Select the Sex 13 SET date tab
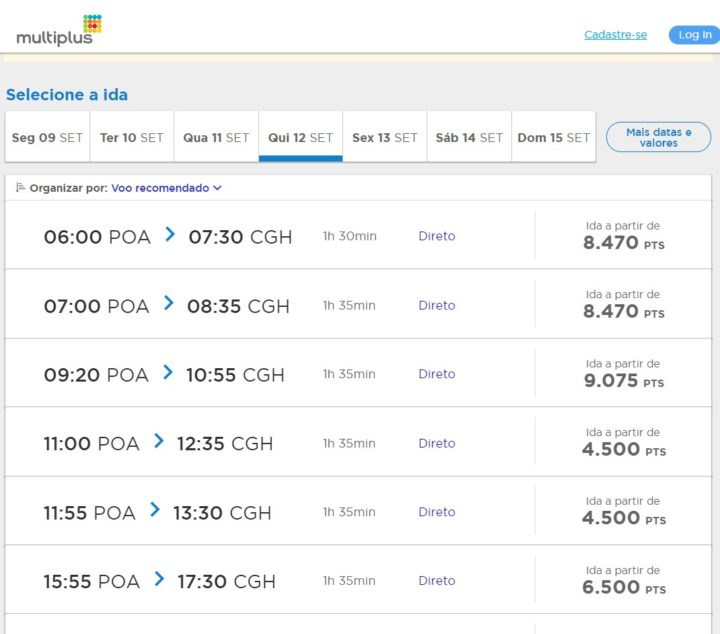This screenshot has height=634, width=720. coord(385,137)
